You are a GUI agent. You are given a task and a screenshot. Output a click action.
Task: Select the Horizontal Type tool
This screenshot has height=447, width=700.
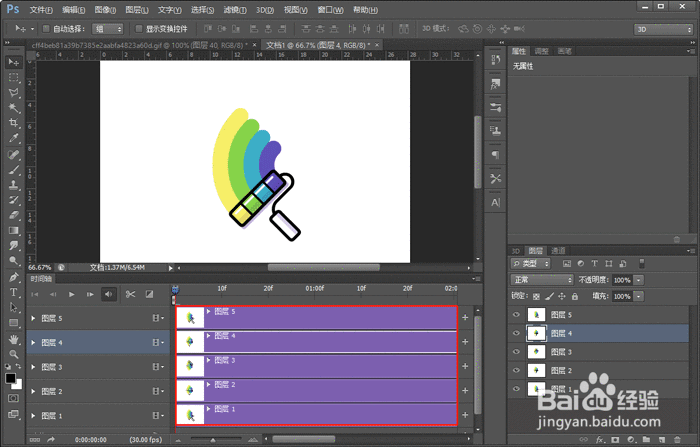pyautogui.click(x=13, y=292)
